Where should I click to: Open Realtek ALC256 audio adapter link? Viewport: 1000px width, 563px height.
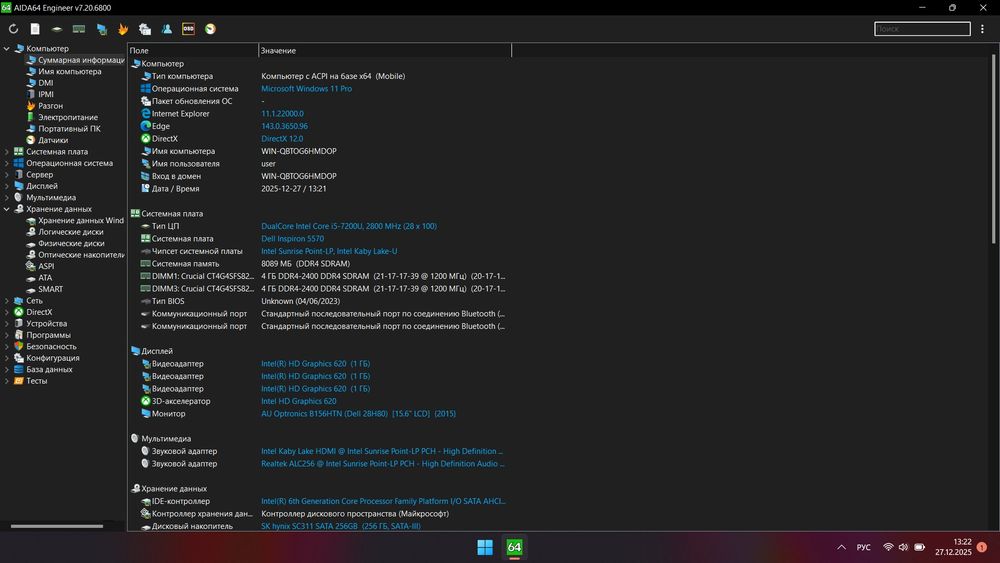pos(383,464)
